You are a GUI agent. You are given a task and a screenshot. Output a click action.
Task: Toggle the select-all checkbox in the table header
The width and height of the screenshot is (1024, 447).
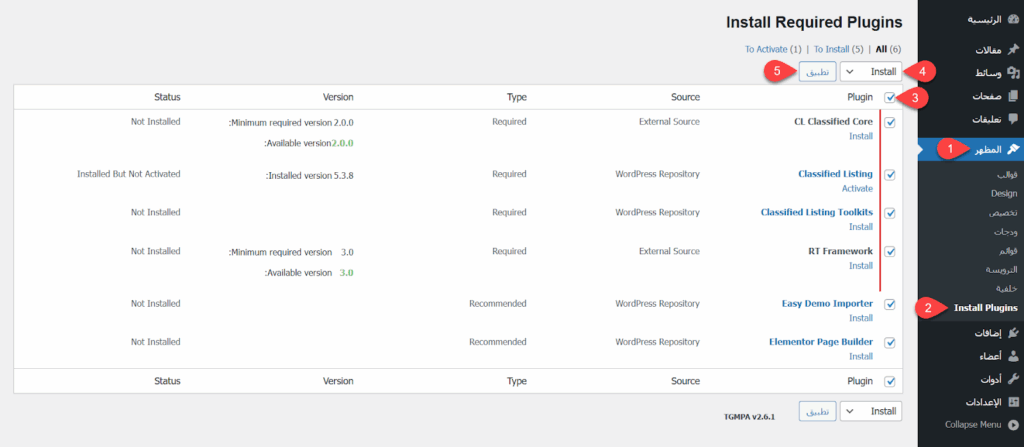point(890,97)
